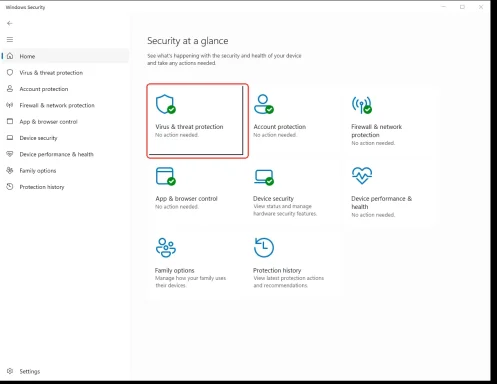The width and height of the screenshot is (497, 384).
Task: Open Virus & threat protection from sidebar text
Action: 51,73
